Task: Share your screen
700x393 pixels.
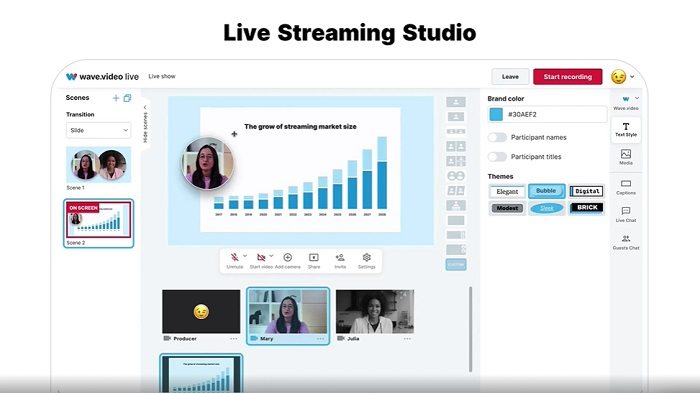Action: [314, 260]
